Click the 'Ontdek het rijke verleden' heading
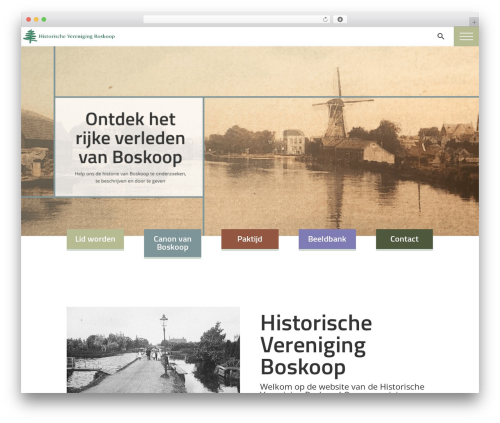Screen dimensions: 500x423 coord(130,138)
